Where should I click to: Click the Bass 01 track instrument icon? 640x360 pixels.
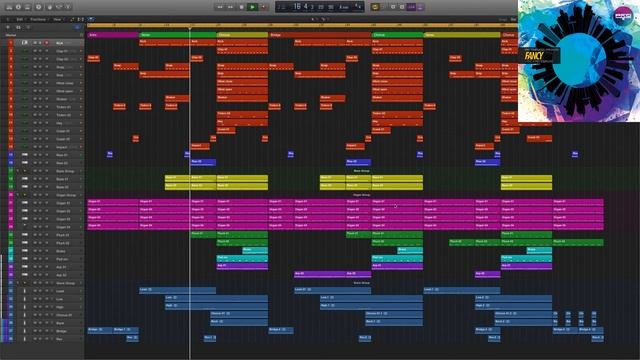click(x=24, y=179)
